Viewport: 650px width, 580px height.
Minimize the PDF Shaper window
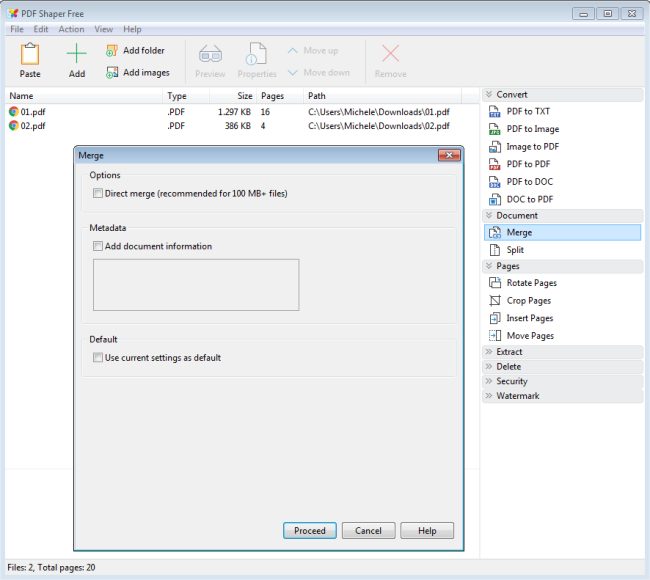tap(583, 14)
